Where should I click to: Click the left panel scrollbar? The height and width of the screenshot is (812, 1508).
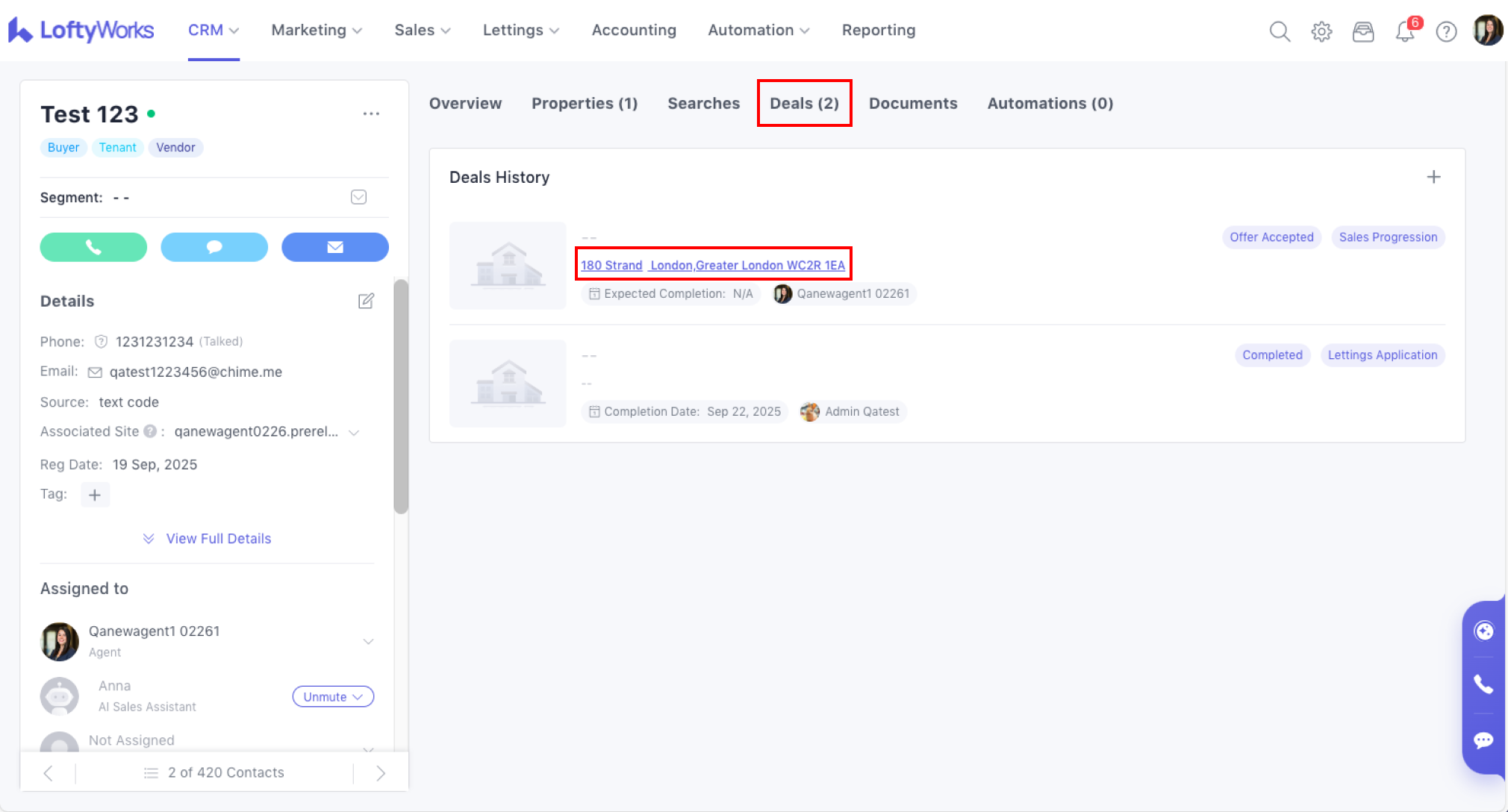click(x=401, y=396)
